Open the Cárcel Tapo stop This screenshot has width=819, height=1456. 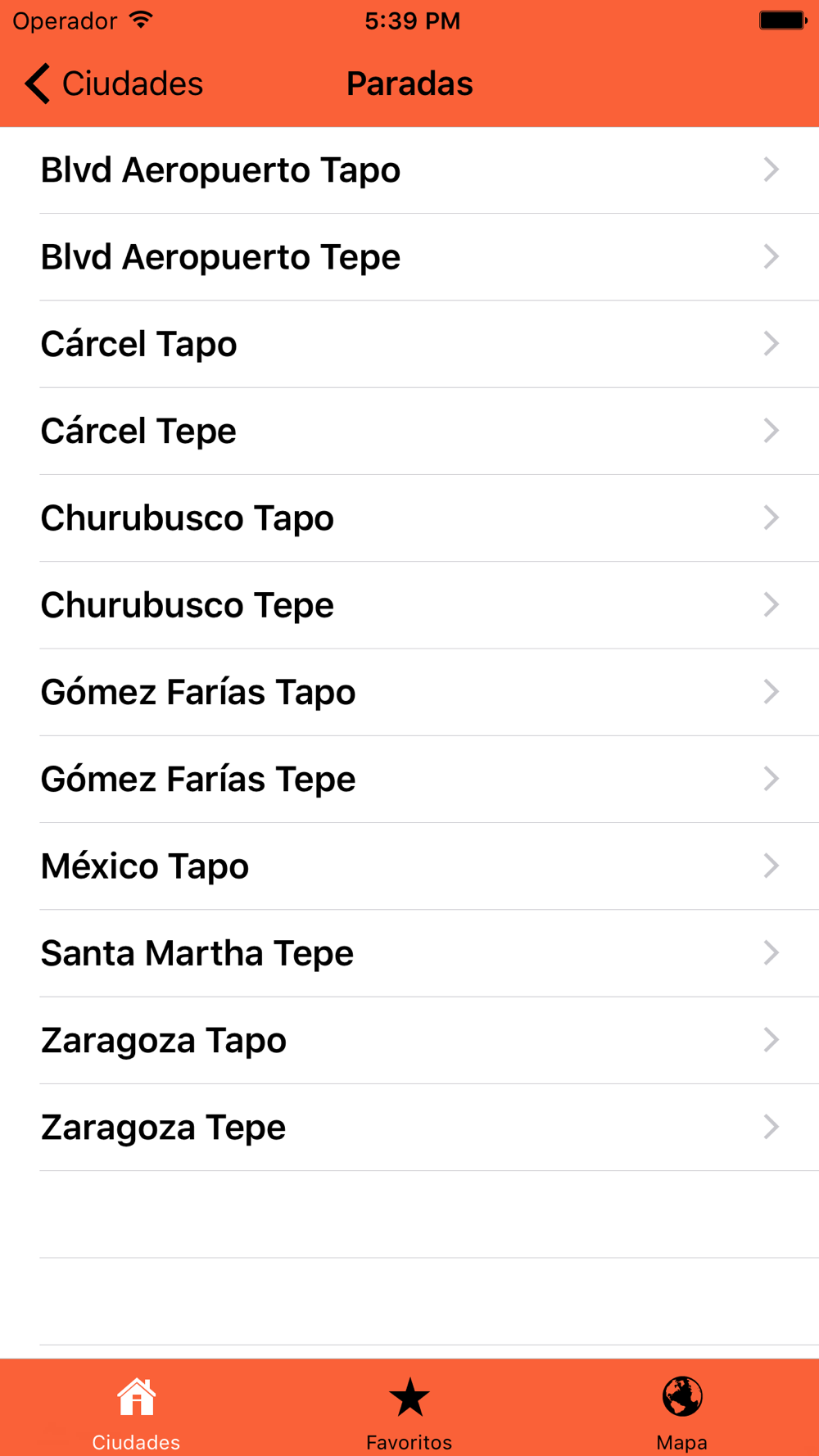(139, 344)
